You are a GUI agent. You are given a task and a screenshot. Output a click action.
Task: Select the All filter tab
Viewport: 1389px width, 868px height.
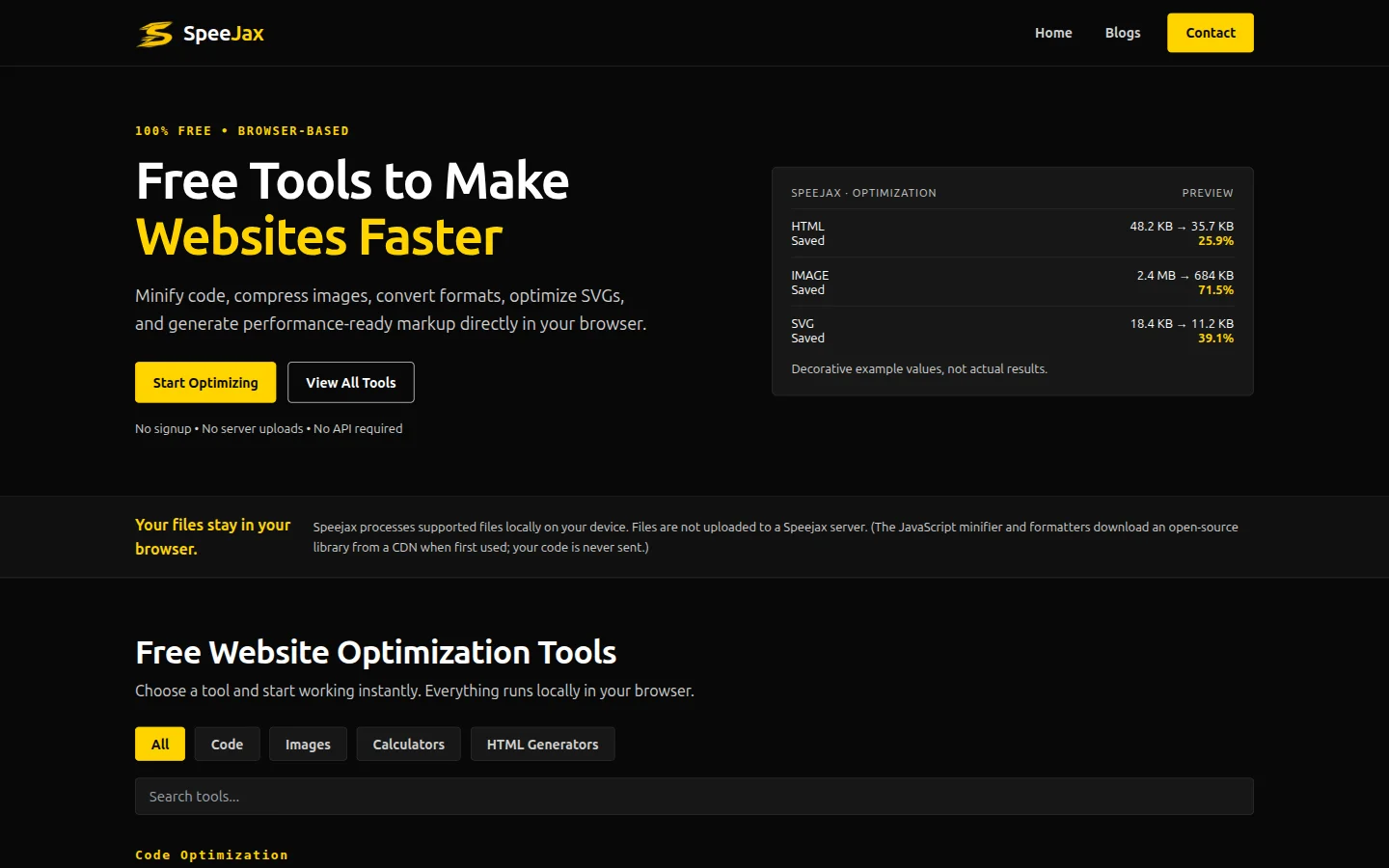[x=160, y=745]
